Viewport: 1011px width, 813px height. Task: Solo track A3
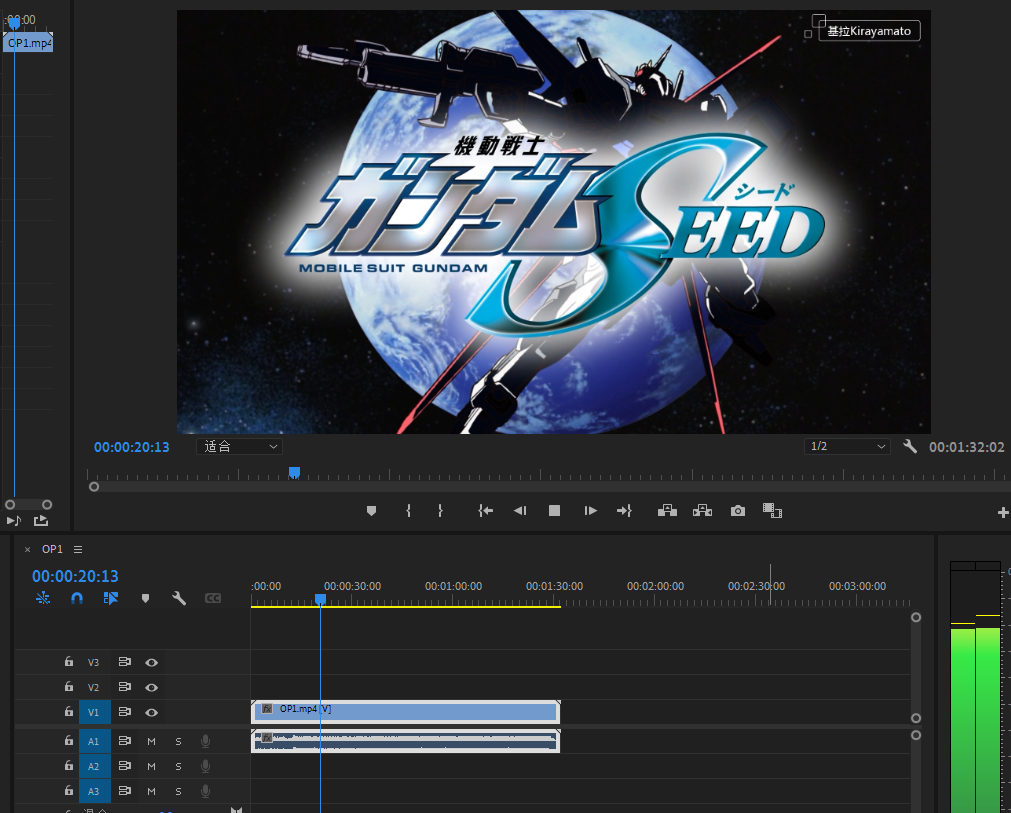coord(179,791)
